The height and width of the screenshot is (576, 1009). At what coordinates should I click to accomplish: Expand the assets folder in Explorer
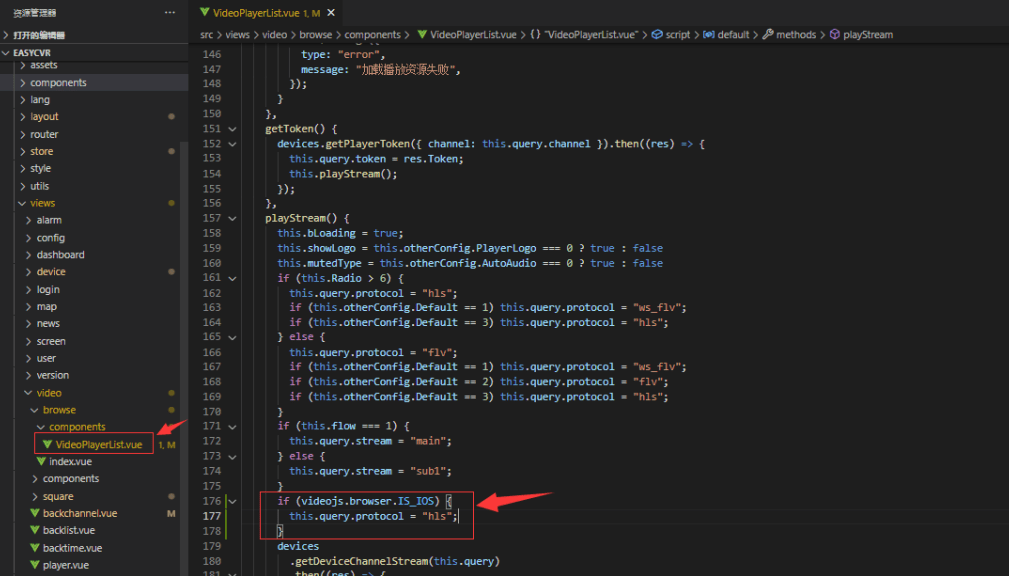tap(43, 65)
